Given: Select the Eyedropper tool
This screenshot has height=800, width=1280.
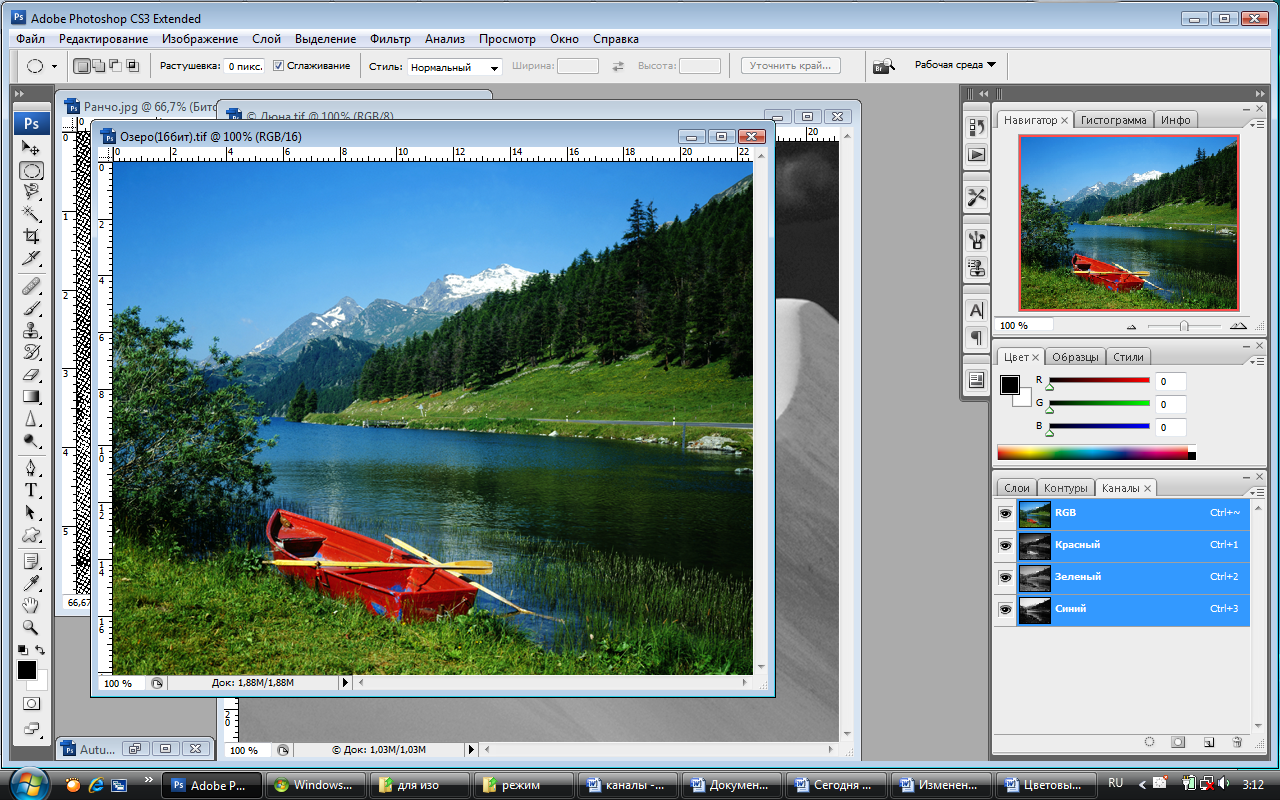Looking at the screenshot, I should (31, 583).
